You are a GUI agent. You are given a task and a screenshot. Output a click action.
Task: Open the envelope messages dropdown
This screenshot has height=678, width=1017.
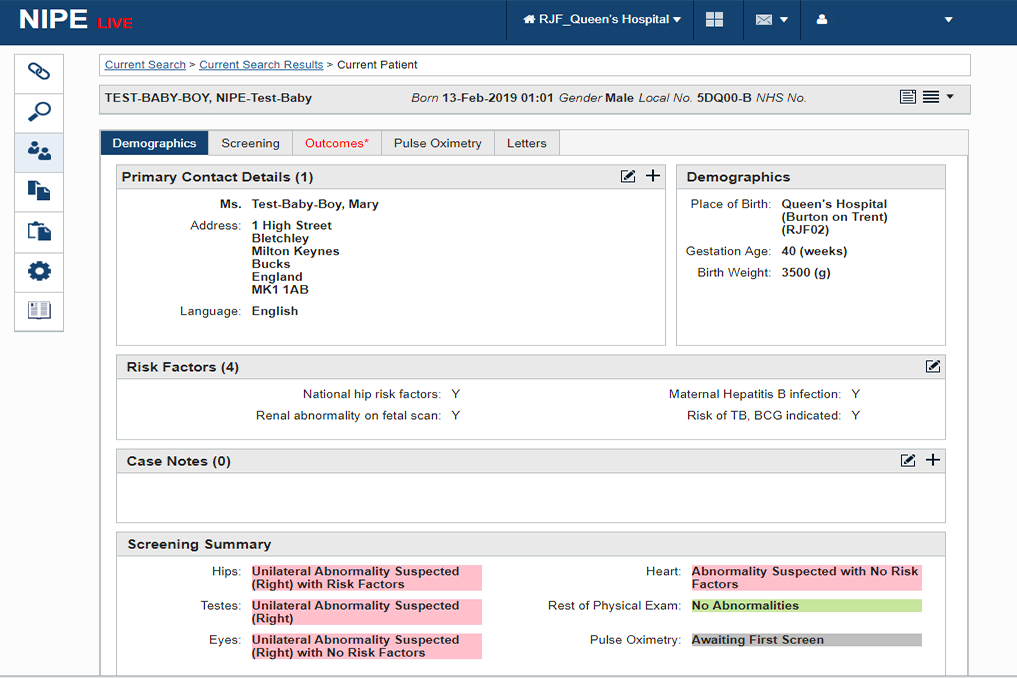tap(771, 20)
